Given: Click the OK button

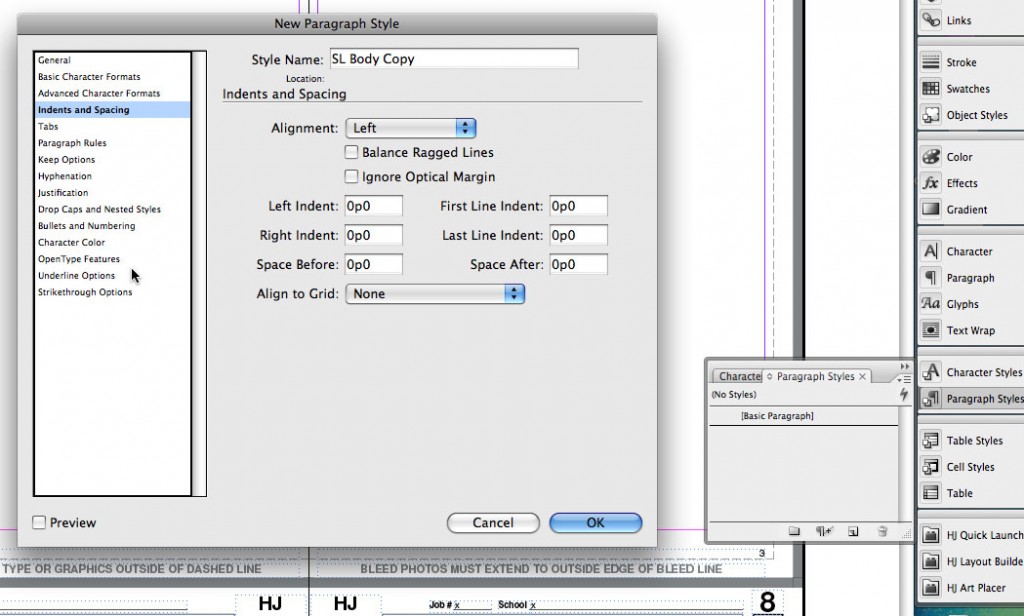Looking at the screenshot, I should pyautogui.click(x=595, y=522).
